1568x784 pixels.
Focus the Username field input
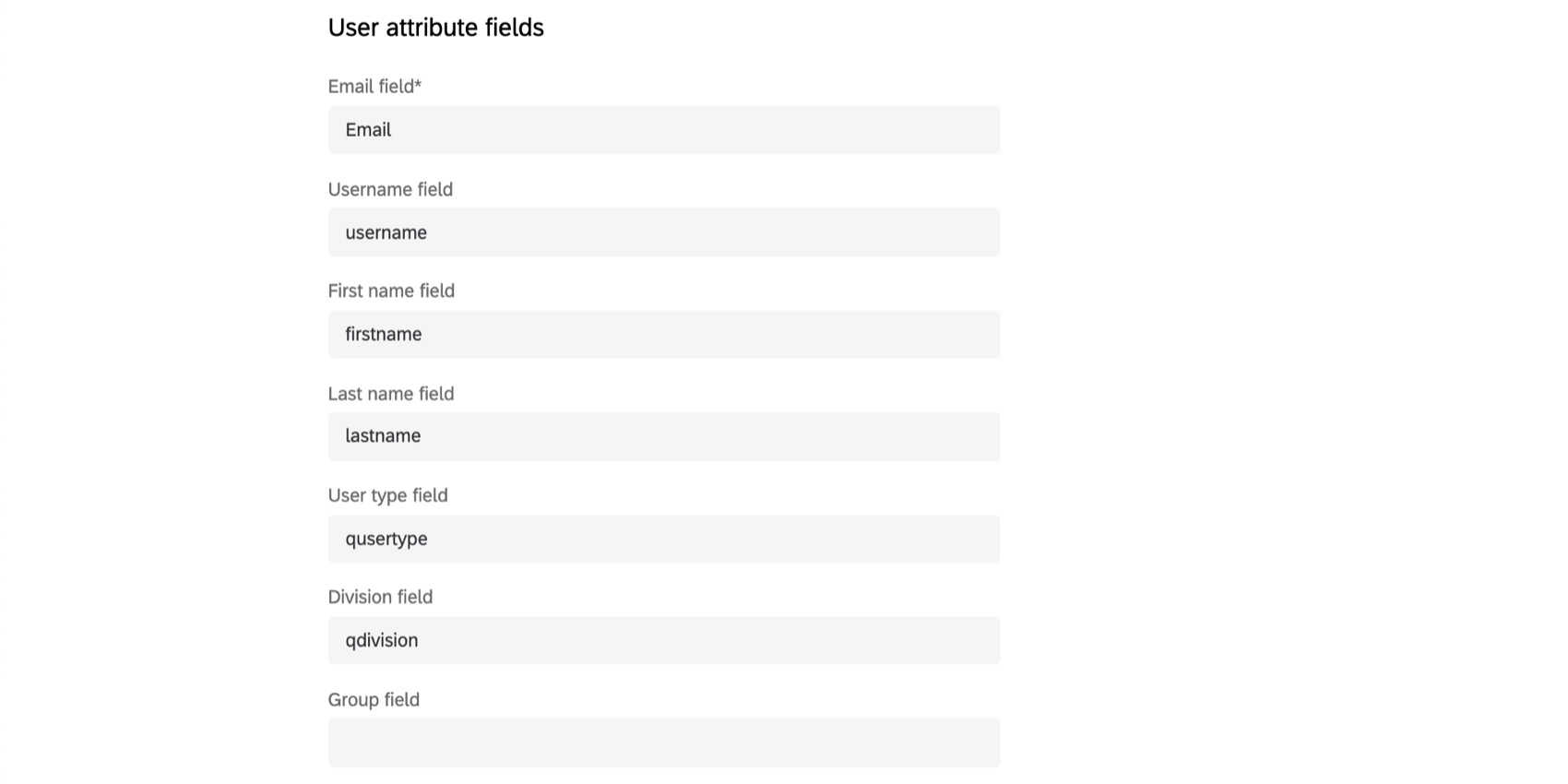tap(664, 232)
